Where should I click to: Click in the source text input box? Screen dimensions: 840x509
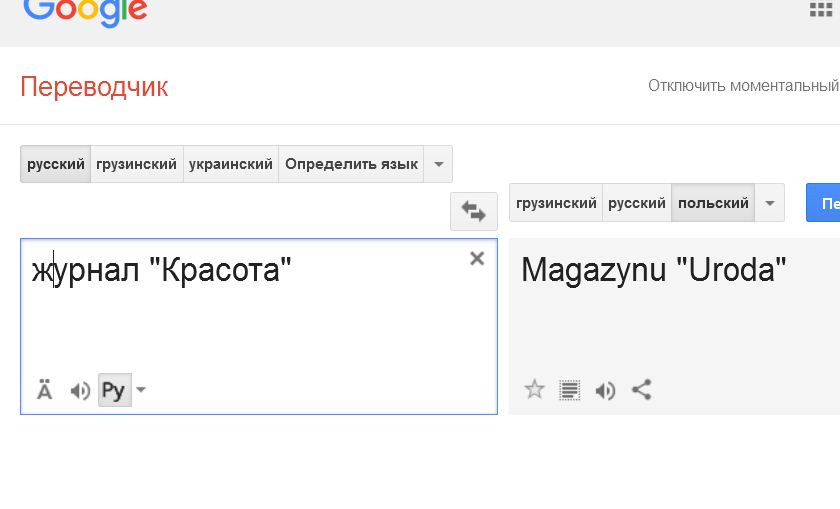click(250, 320)
